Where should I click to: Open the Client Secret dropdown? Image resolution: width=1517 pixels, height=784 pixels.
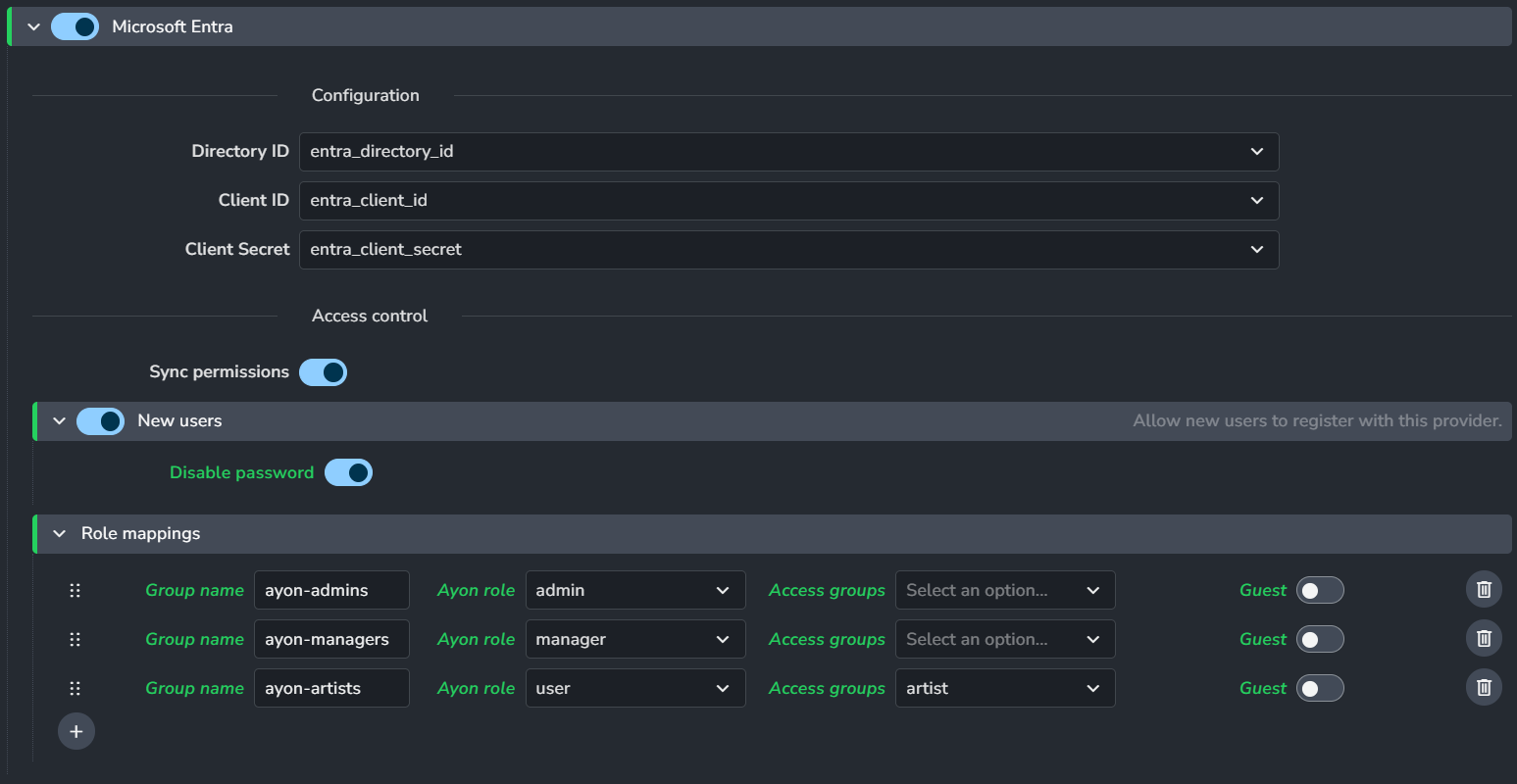point(789,250)
